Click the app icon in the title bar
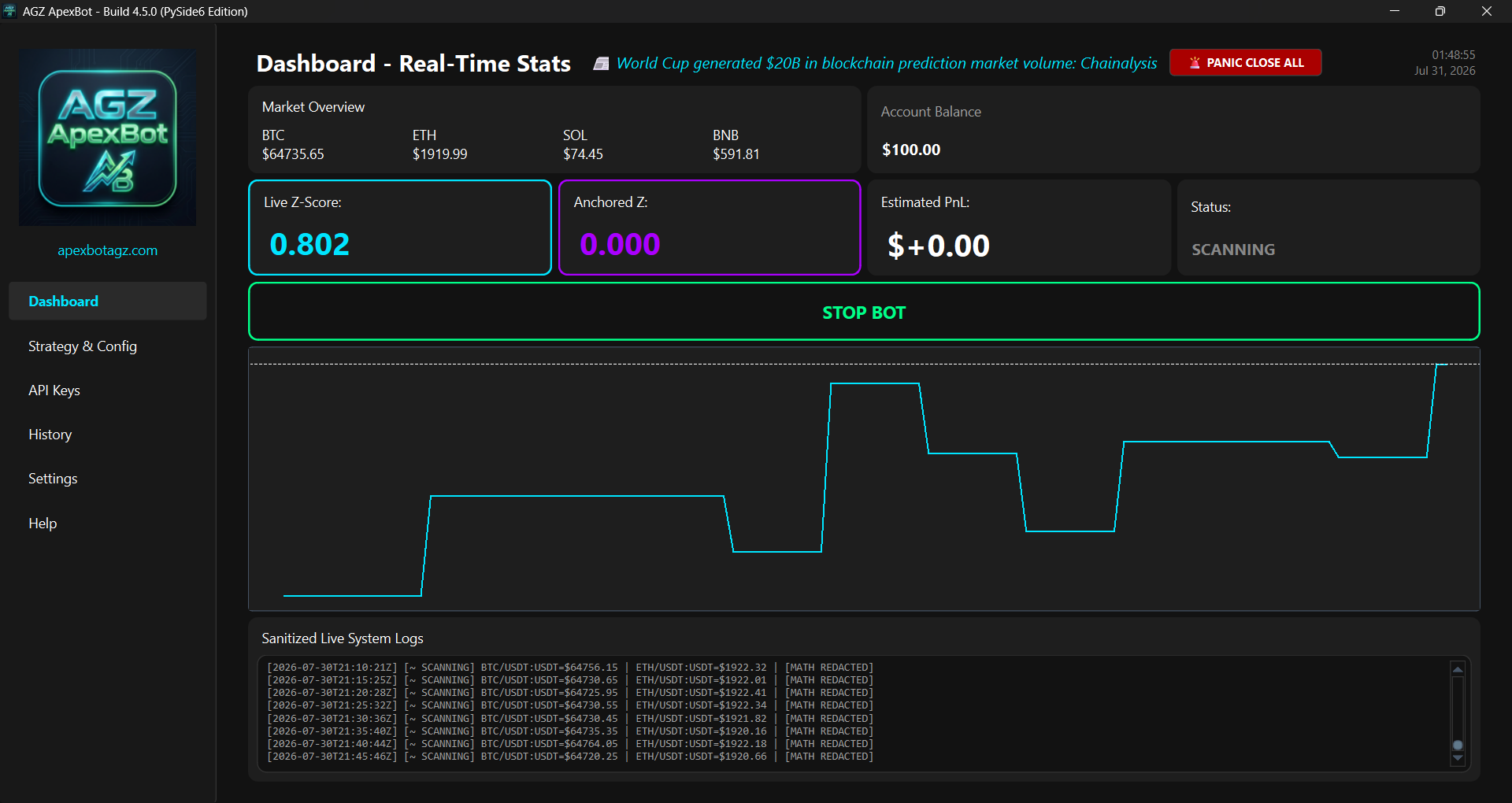1512x803 pixels. coord(9,11)
